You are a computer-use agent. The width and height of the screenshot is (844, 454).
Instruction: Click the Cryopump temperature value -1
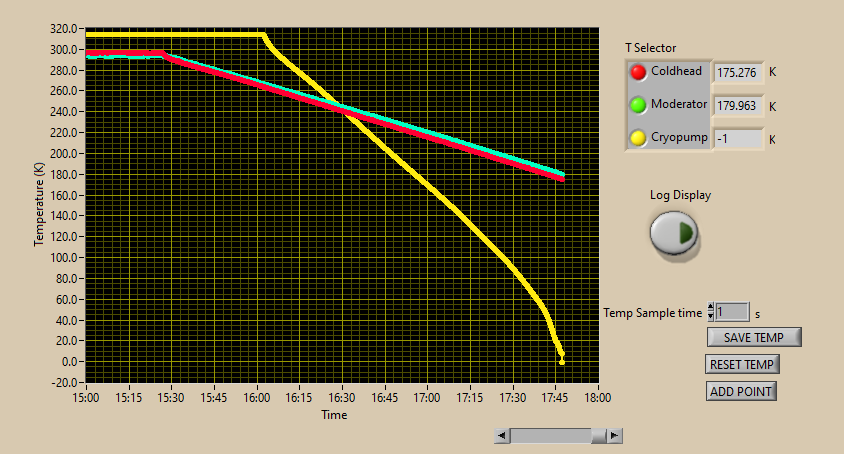[737, 139]
